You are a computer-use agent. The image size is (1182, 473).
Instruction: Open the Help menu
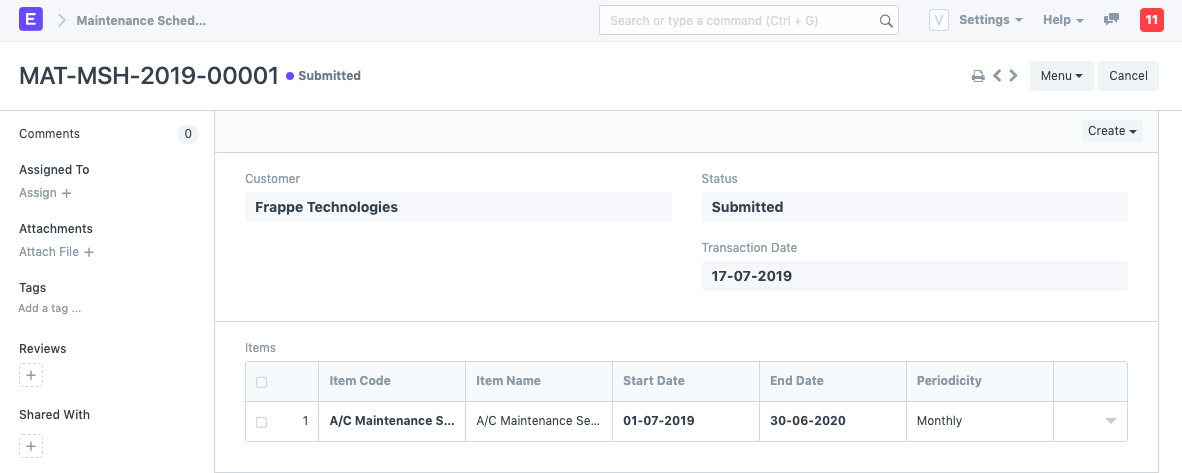coord(1063,20)
